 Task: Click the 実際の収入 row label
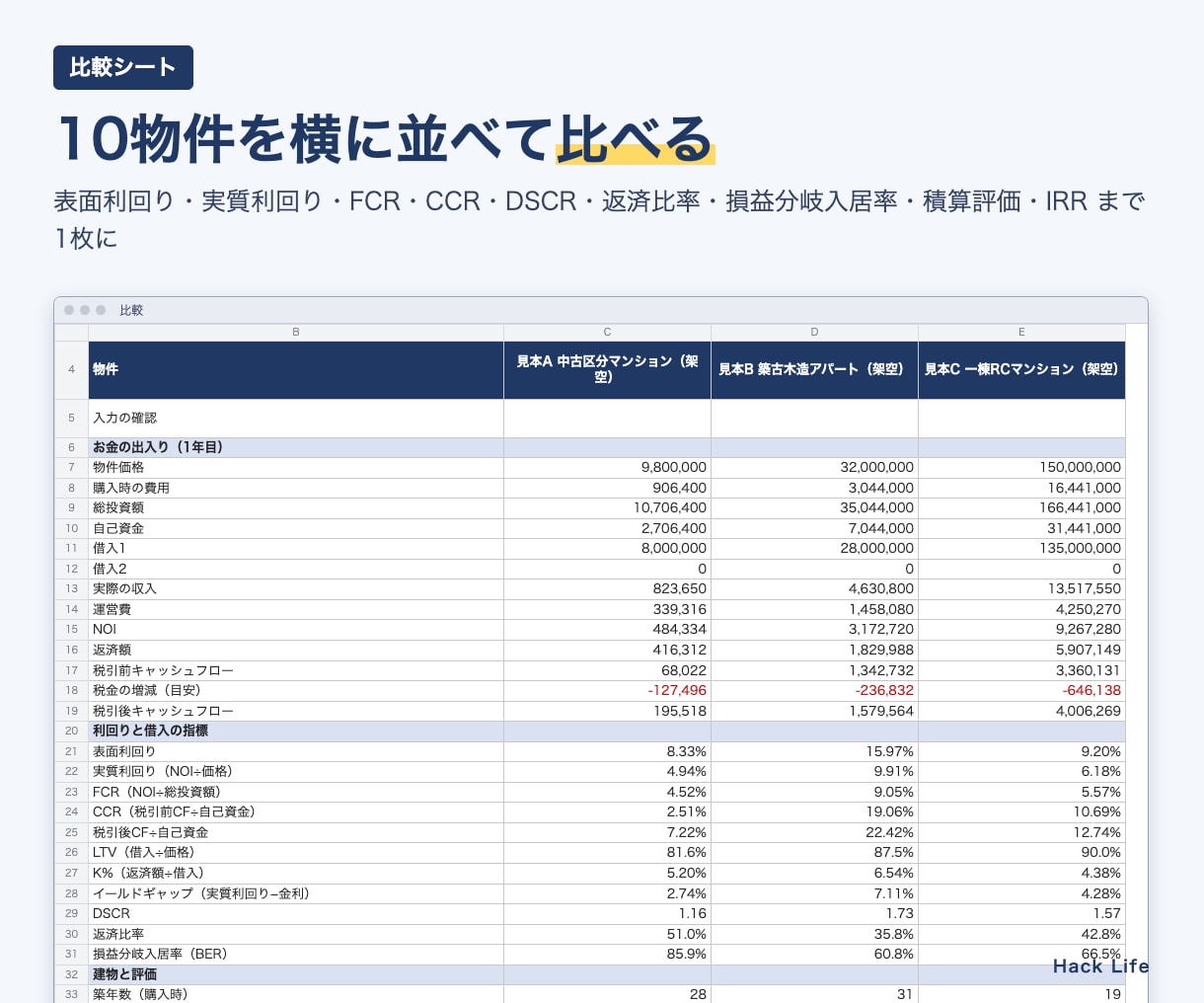(125, 588)
